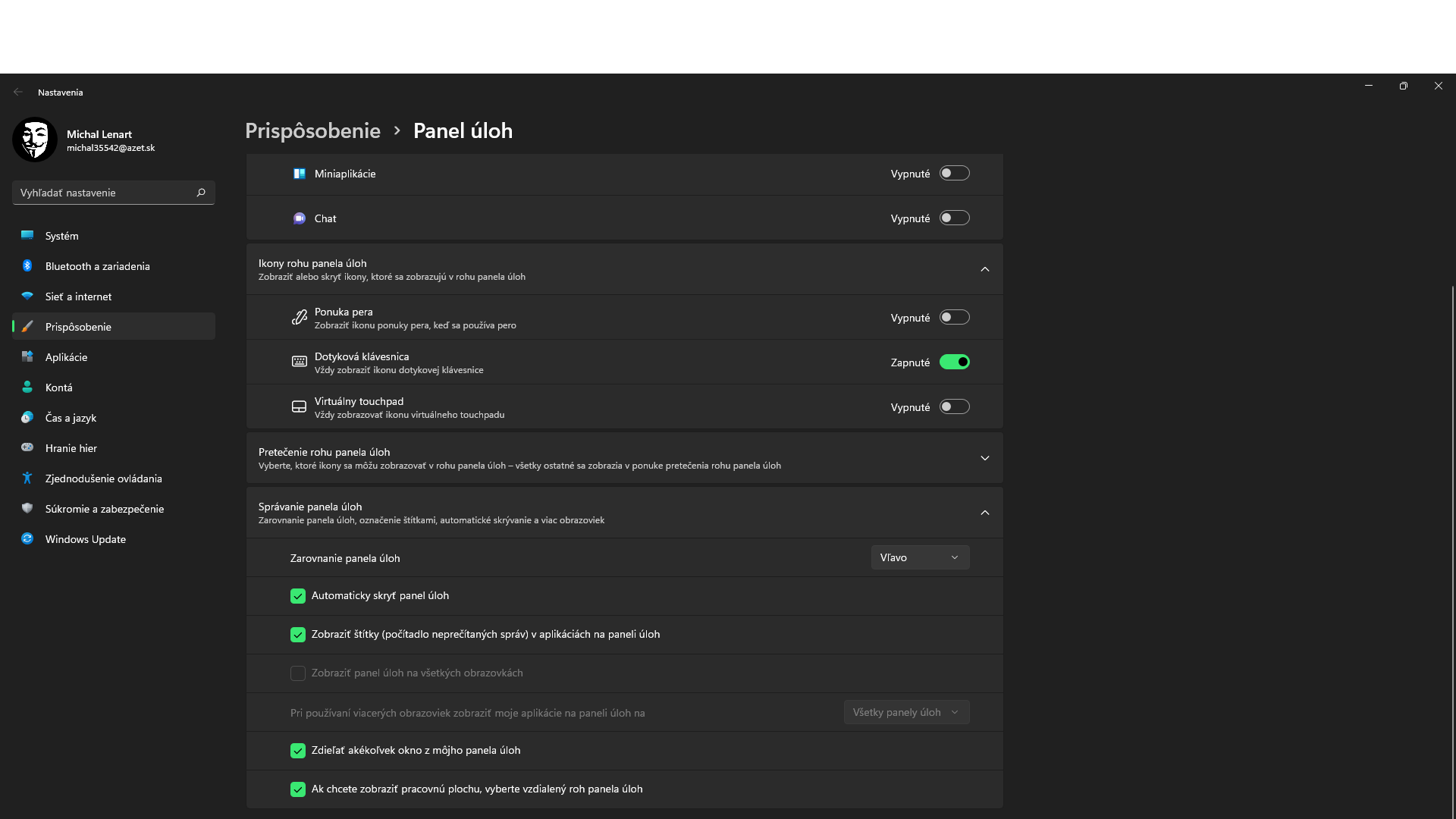This screenshot has height=819, width=1456.
Task: Click the Bluetooth a zariadenia sidebar icon
Action: pos(27,266)
